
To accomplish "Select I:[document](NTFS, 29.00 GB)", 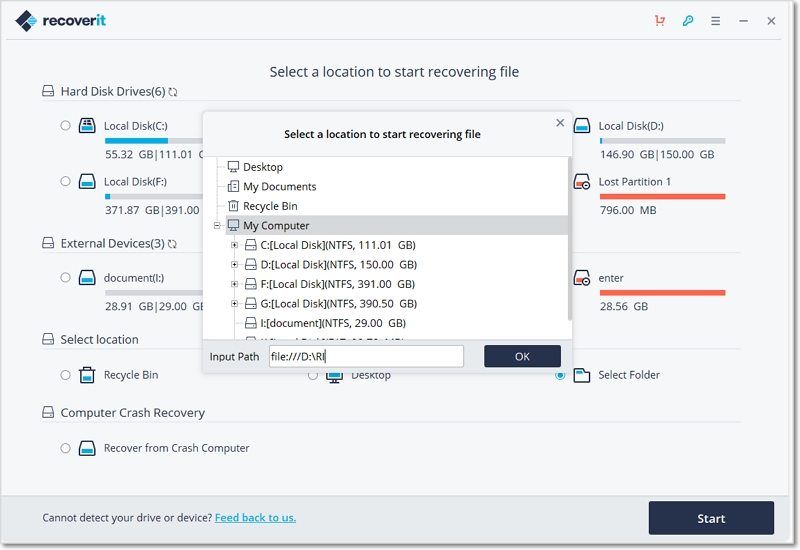I will (x=333, y=323).
